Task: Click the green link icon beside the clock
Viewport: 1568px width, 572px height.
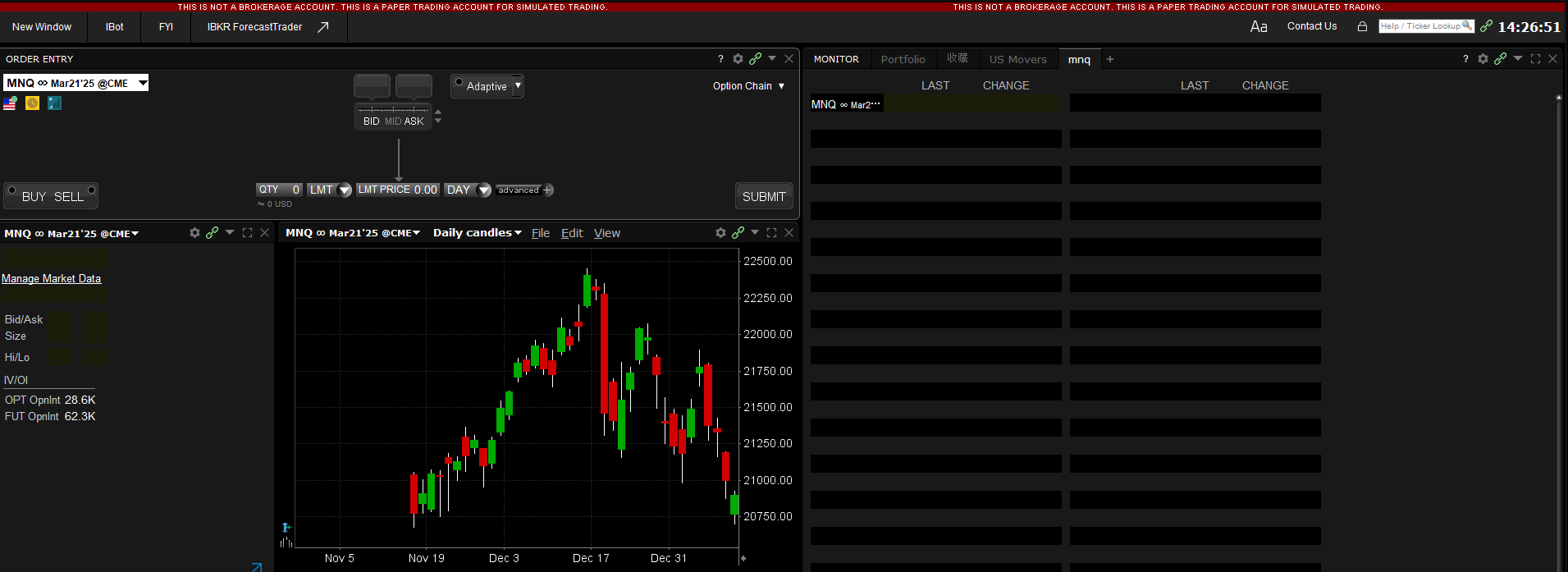Action: click(1486, 26)
